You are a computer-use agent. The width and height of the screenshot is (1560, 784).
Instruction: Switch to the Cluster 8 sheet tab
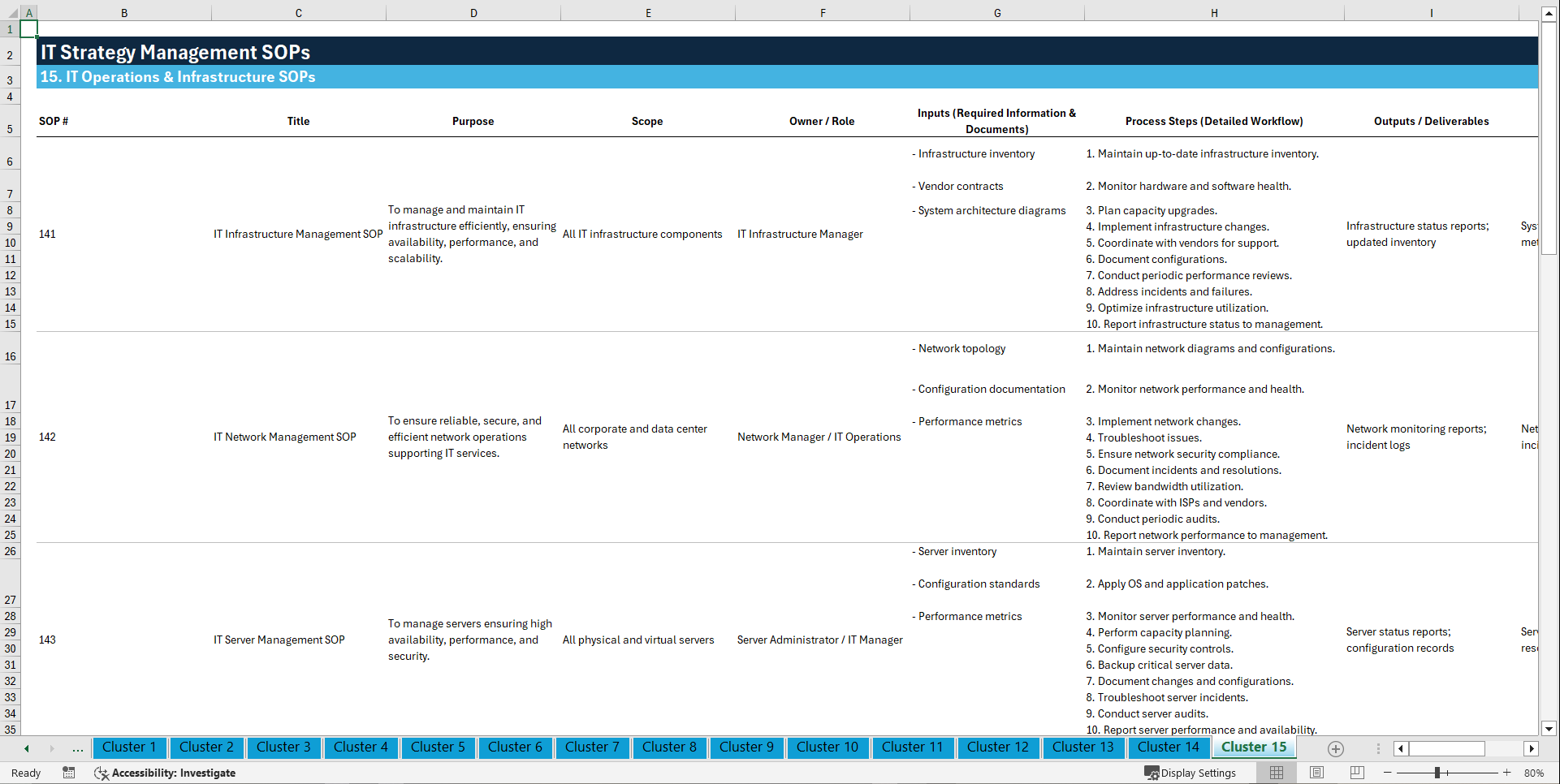669,747
